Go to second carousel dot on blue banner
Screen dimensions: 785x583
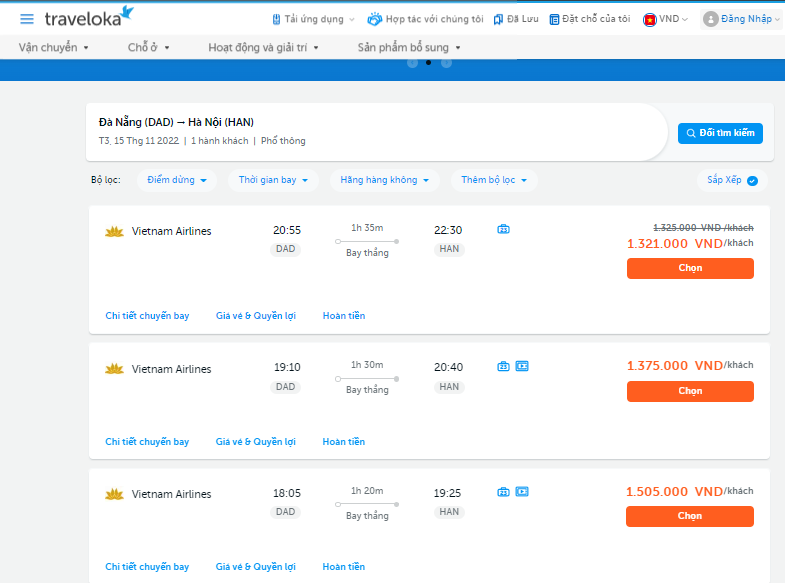tap(428, 63)
